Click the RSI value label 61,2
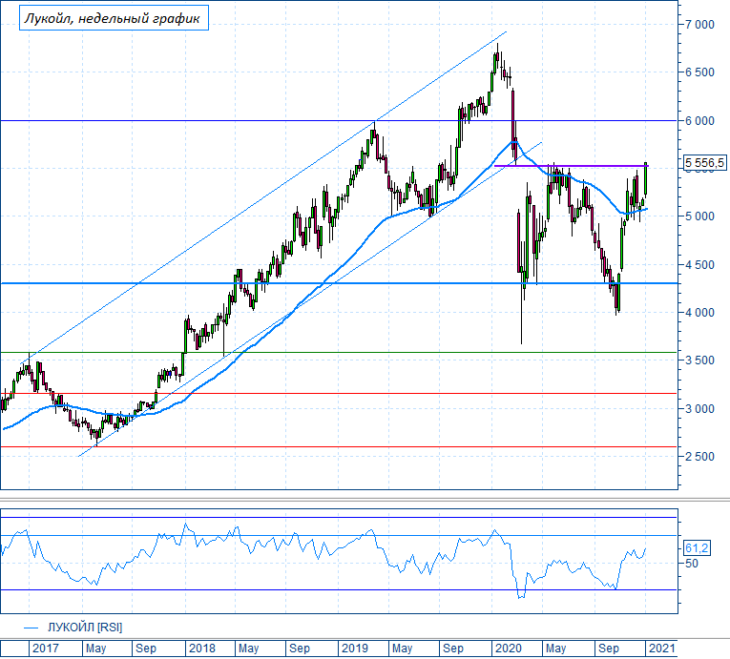 point(697,548)
